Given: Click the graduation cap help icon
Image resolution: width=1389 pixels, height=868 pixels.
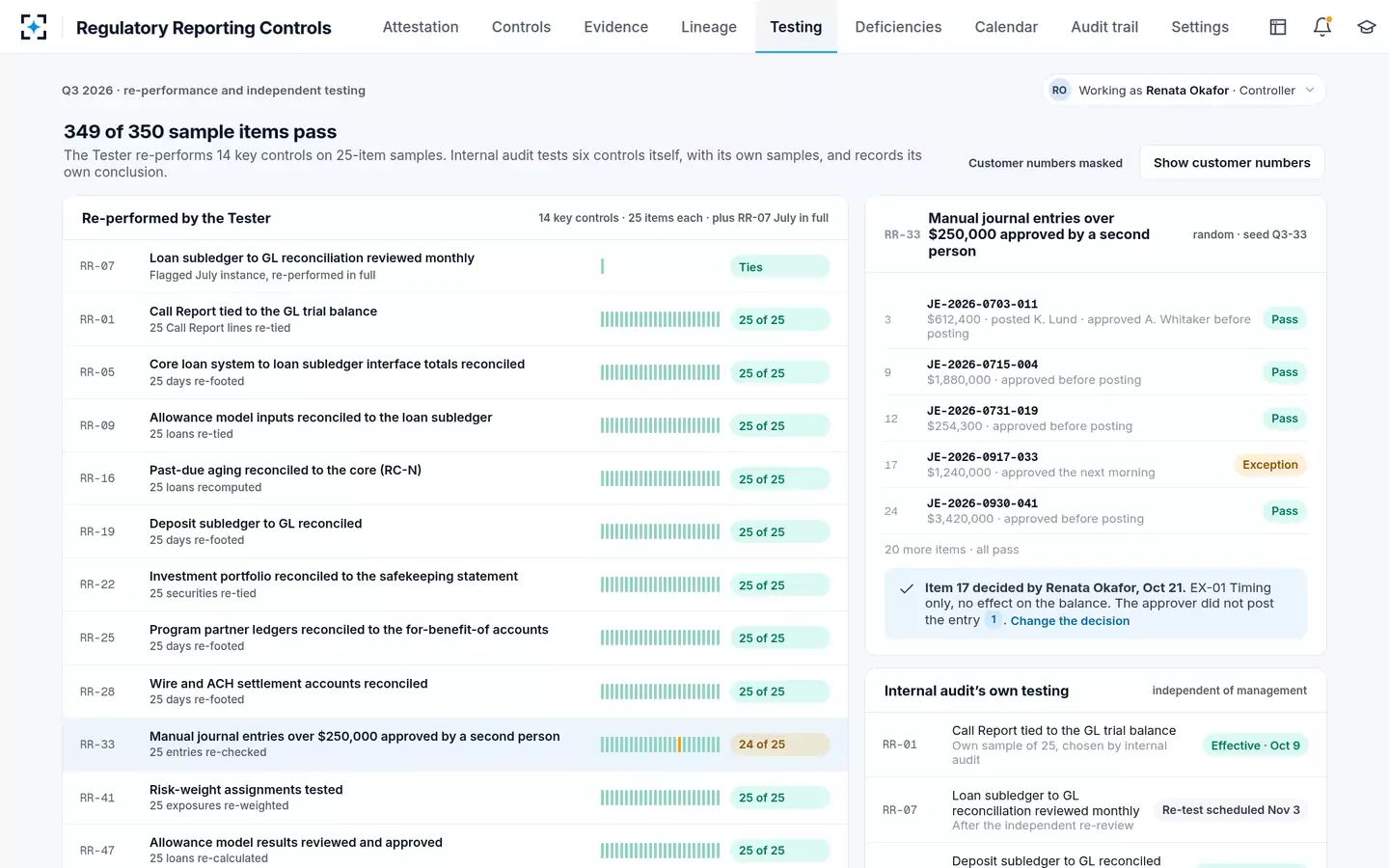Looking at the screenshot, I should tap(1367, 27).
